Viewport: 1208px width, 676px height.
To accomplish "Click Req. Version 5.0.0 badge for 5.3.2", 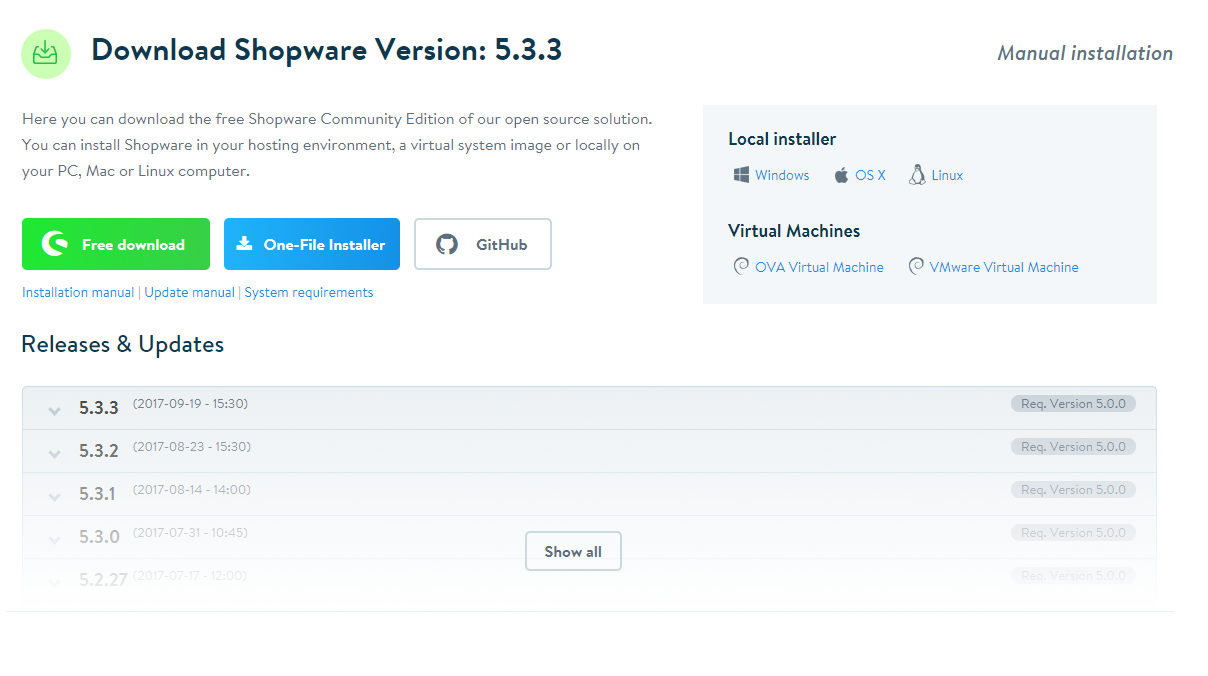I will click(1073, 447).
